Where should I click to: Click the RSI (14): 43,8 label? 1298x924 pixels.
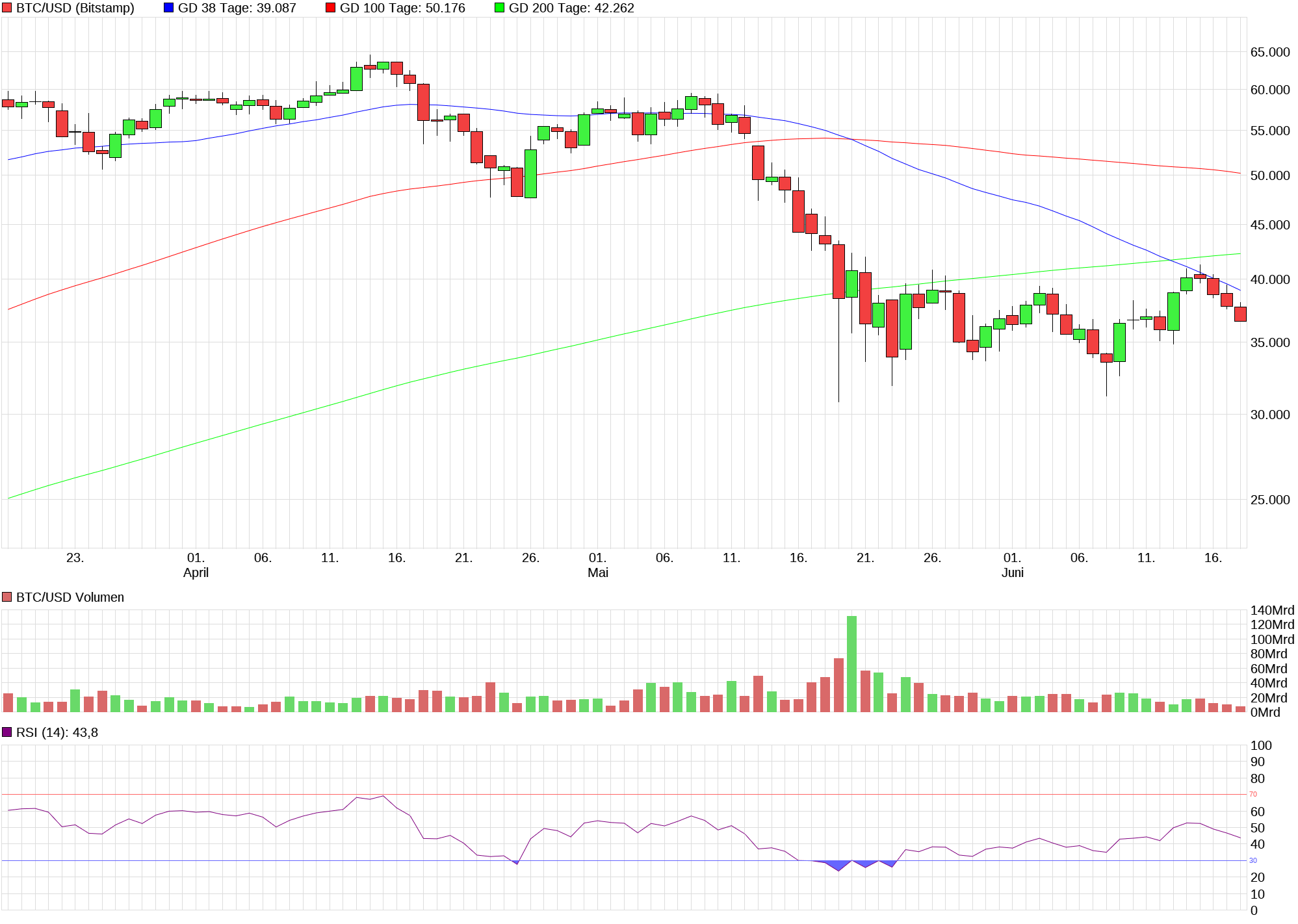coord(57,732)
